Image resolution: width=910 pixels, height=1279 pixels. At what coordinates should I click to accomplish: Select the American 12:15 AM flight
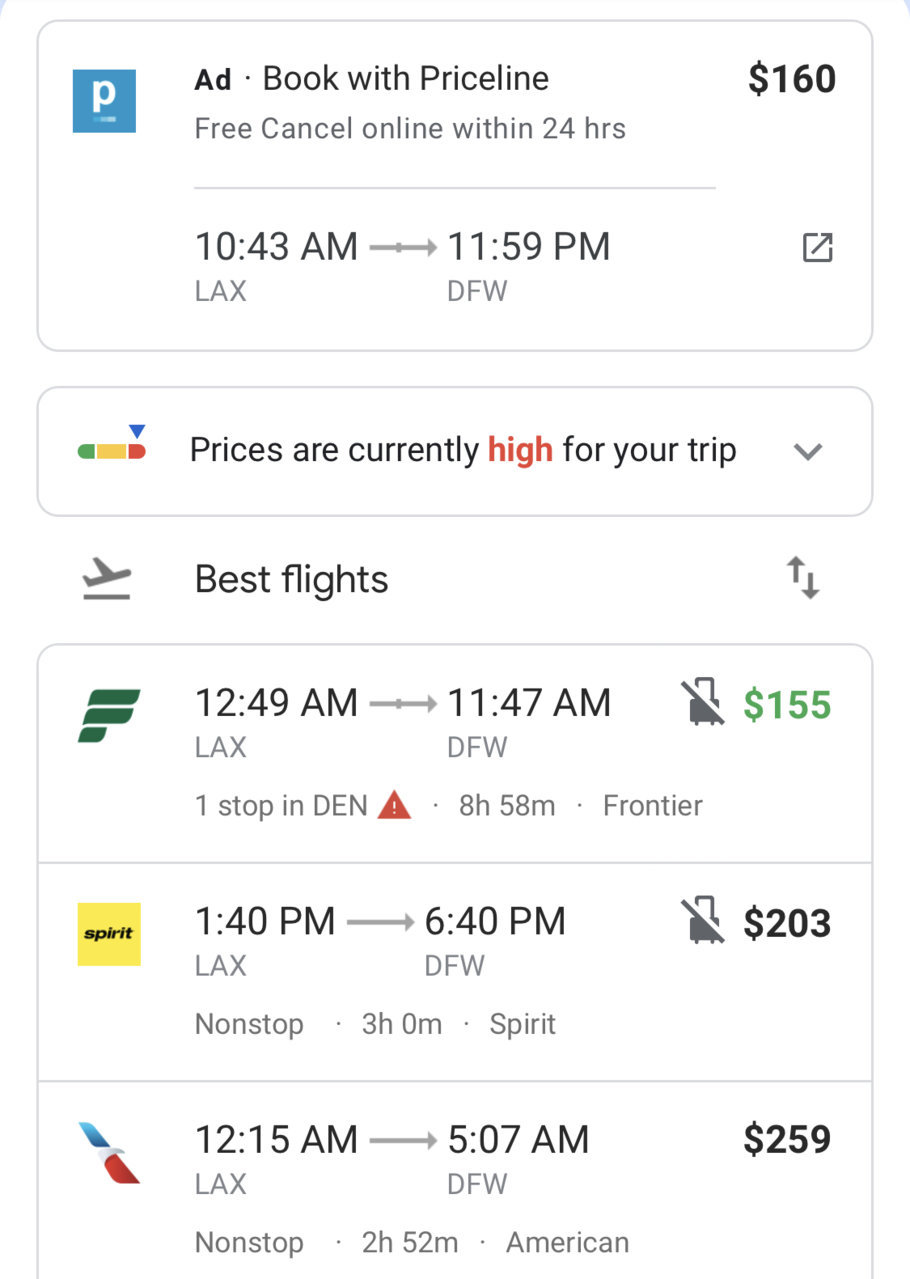click(x=455, y=1180)
